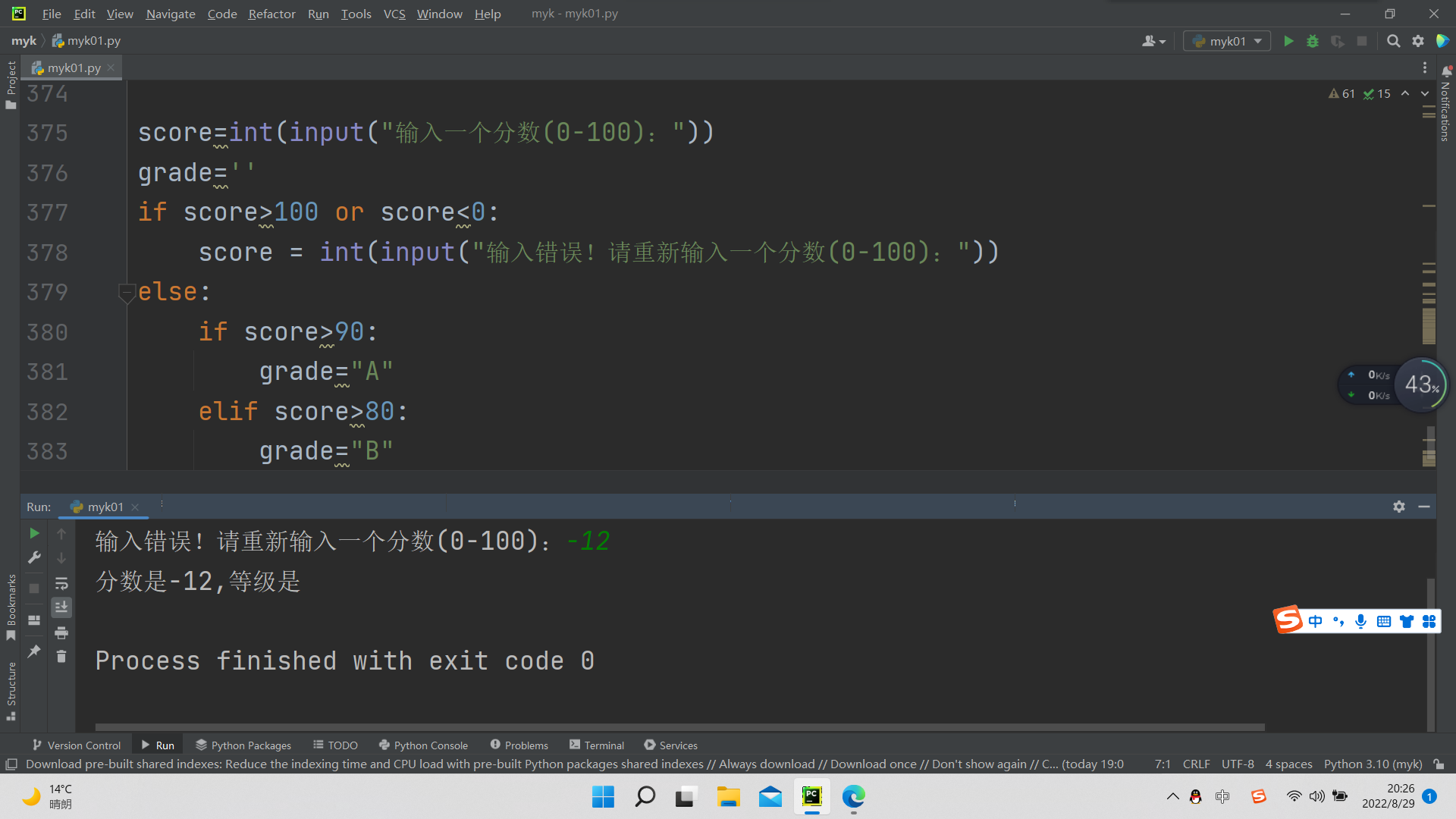Toggle scroll to end in Run console
The image size is (1456, 819).
click(x=61, y=607)
